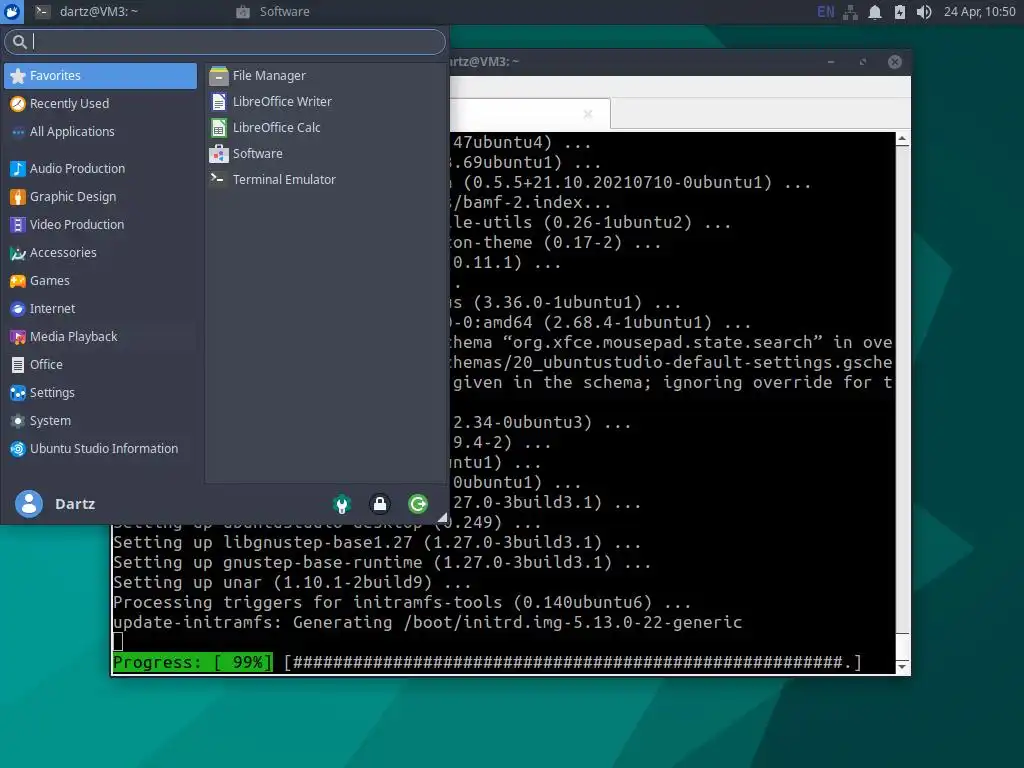
Task: Click the clock showing 24 Apr, 10:50
Action: [x=979, y=12]
